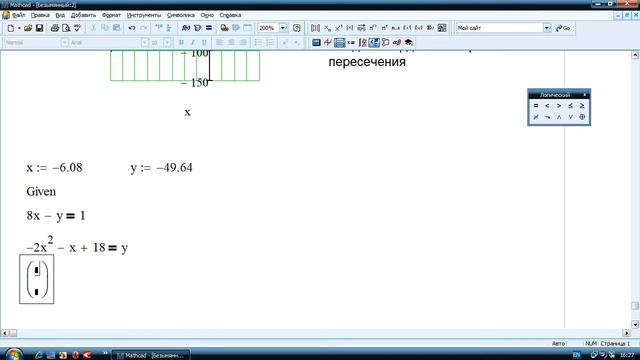
Task: Open the Vector and Matrix palette
Action: (x=339, y=42)
